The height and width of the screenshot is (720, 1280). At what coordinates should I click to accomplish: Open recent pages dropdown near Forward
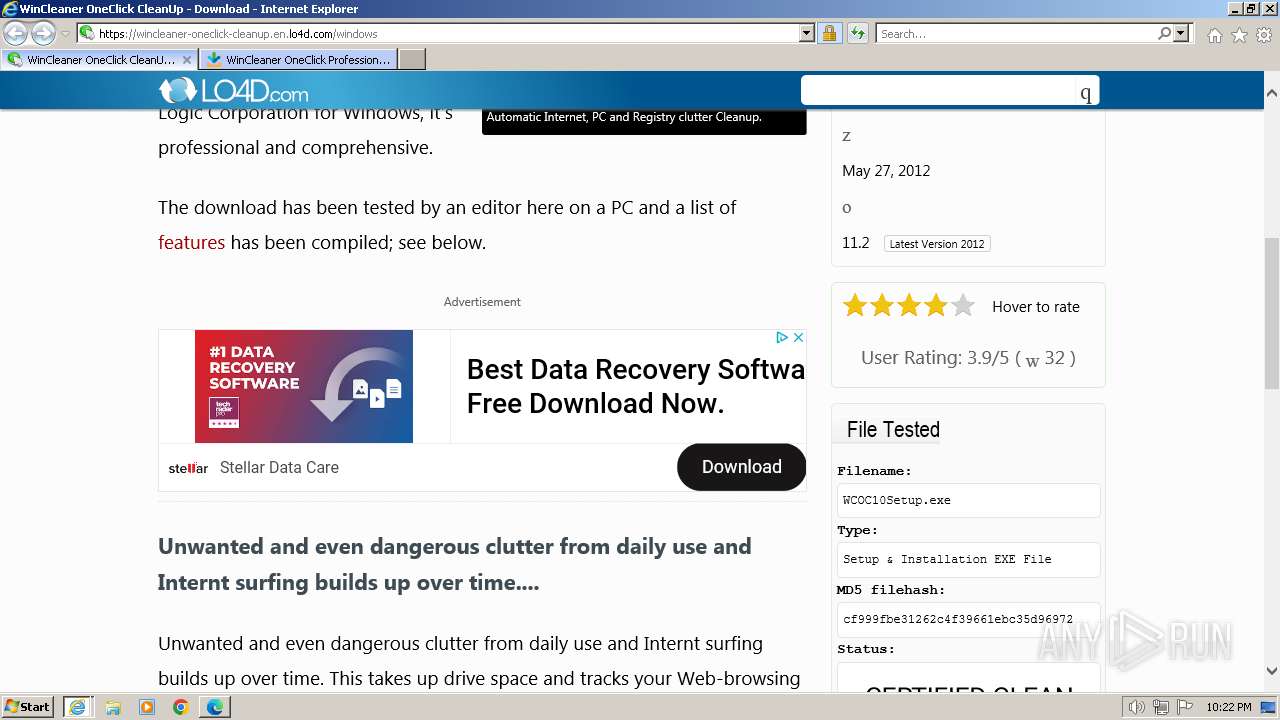point(65,34)
